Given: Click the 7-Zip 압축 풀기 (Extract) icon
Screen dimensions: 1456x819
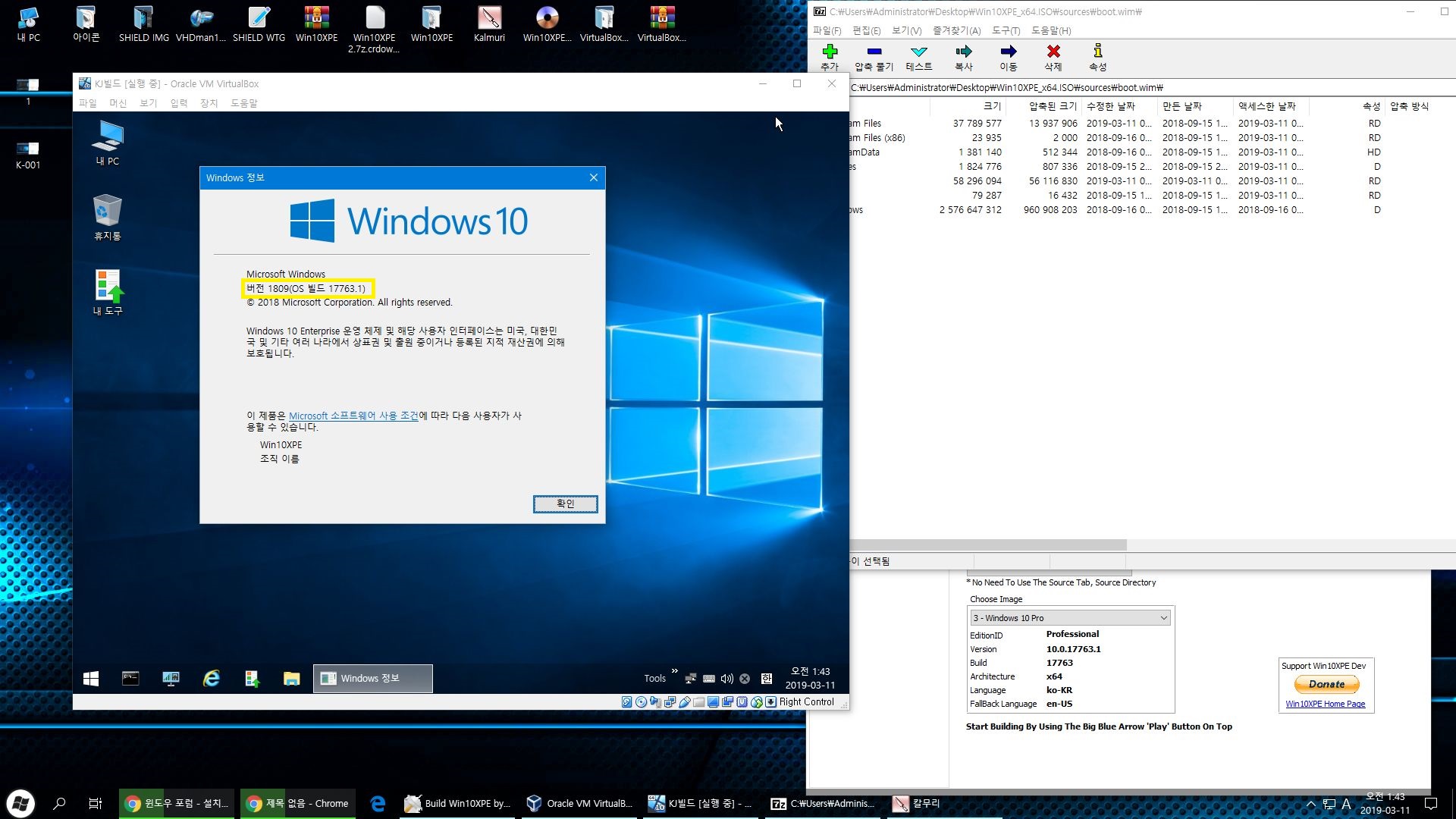Looking at the screenshot, I should [874, 52].
